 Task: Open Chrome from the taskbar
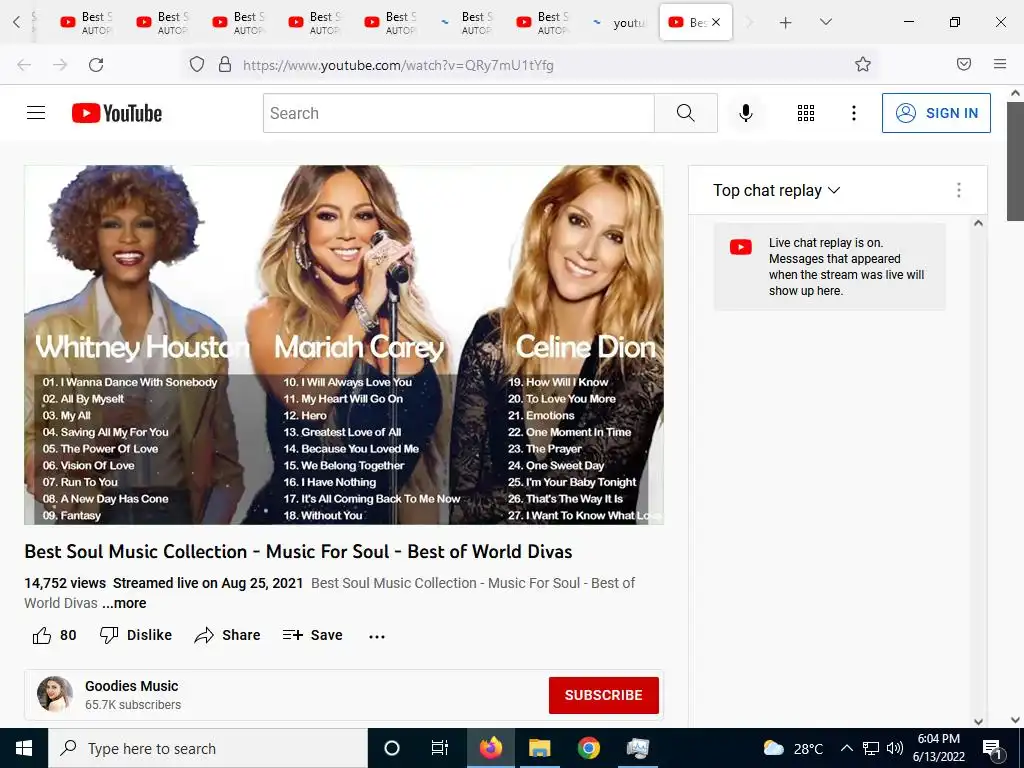(588, 748)
